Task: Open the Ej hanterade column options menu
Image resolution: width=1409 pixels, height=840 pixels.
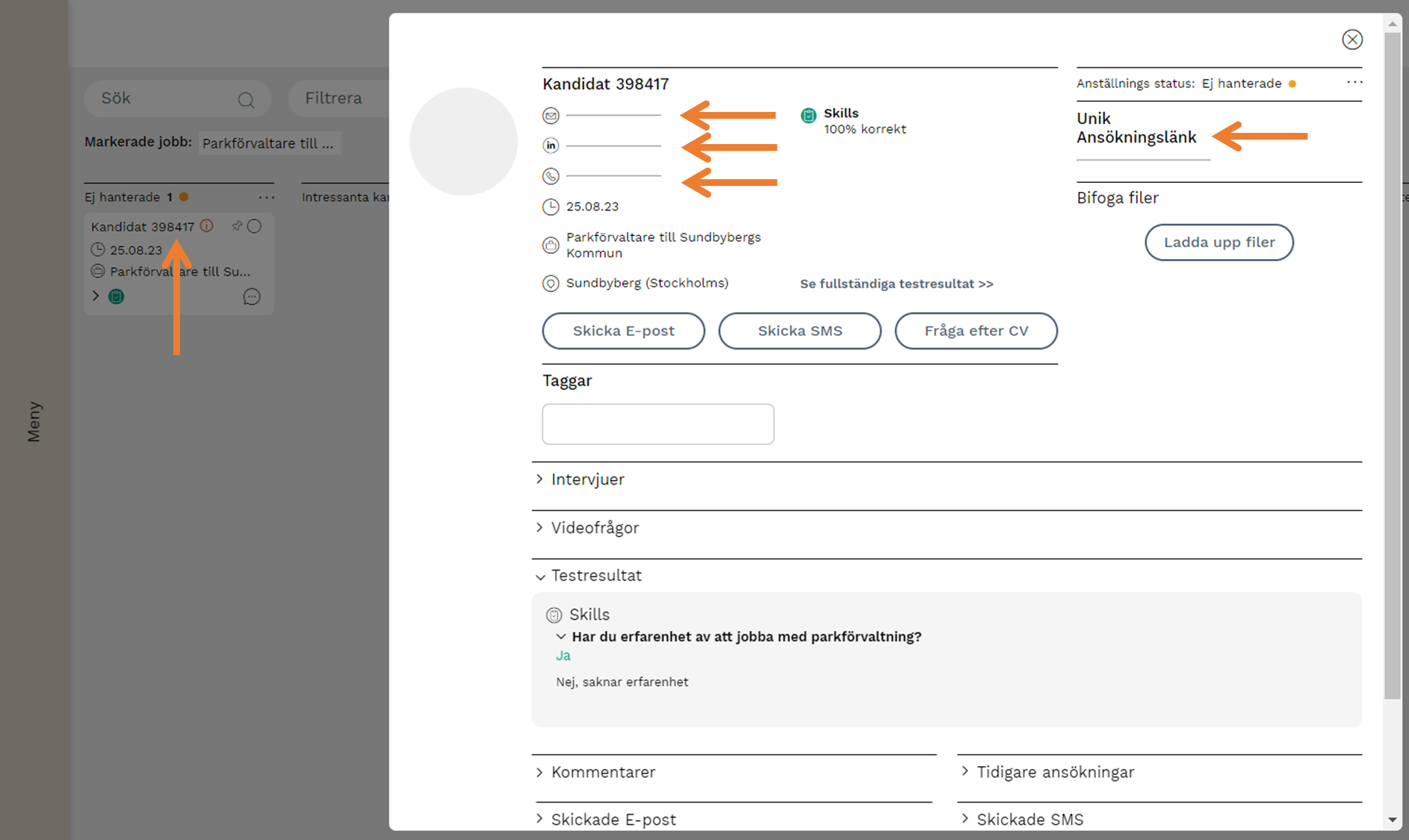Action: click(266, 197)
